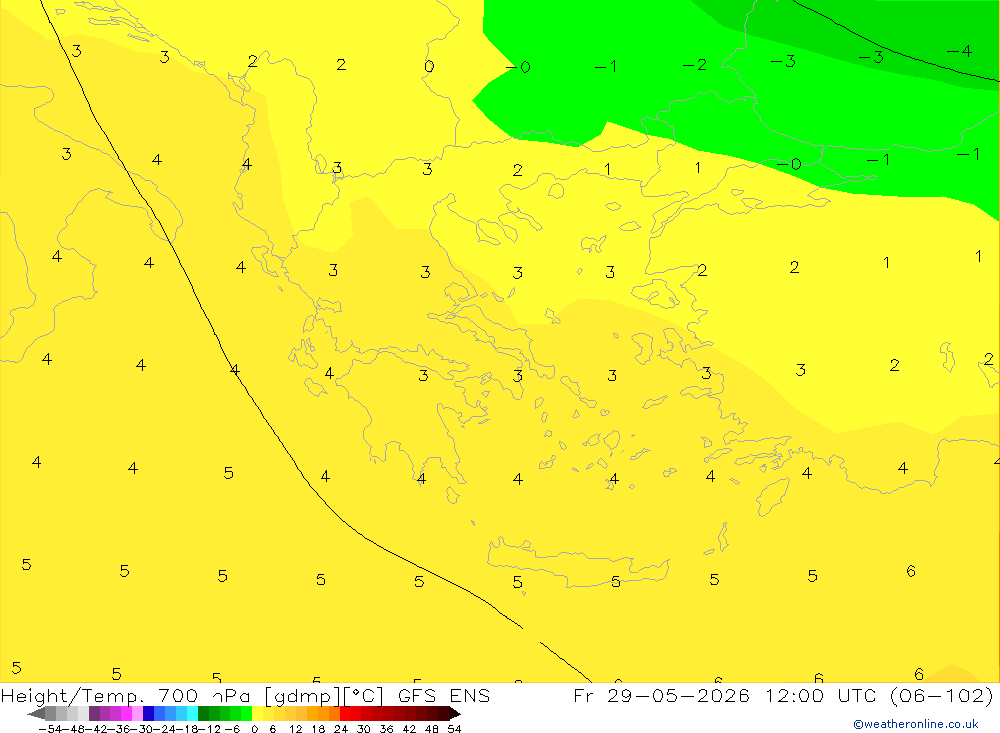Click the island of Crete on the map

577,561
